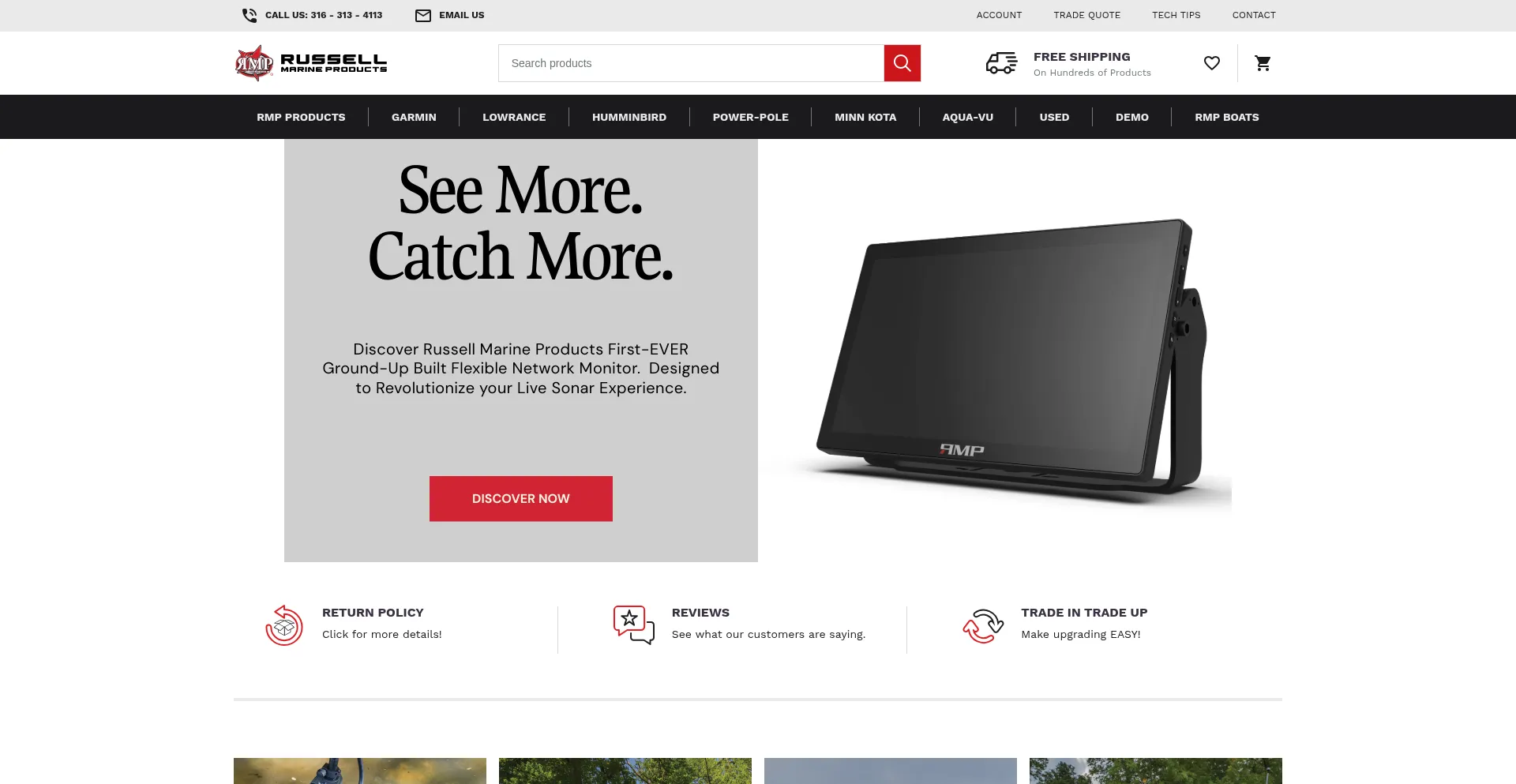This screenshot has height=784, width=1516.
Task: Click the email envelope icon
Action: (x=423, y=15)
